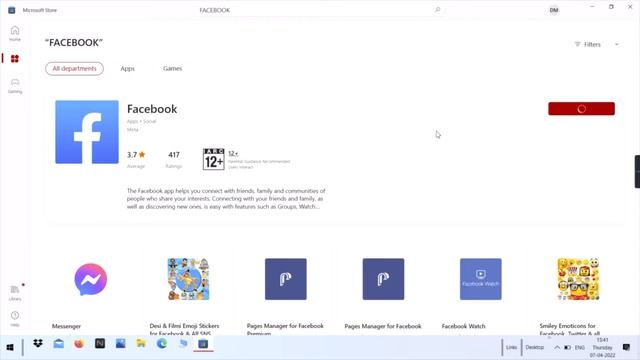Open File Explorer from the taskbar

pyautogui.click(x=141, y=344)
